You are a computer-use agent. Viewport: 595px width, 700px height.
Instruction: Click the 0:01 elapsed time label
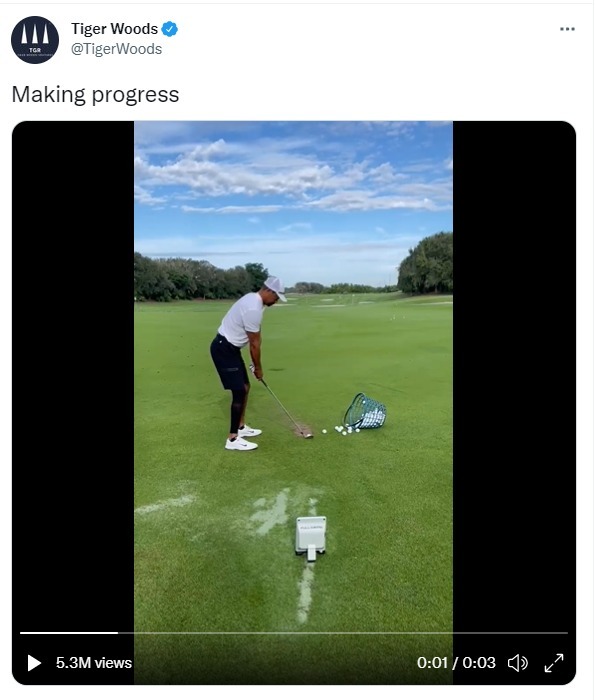click(432, 662)
